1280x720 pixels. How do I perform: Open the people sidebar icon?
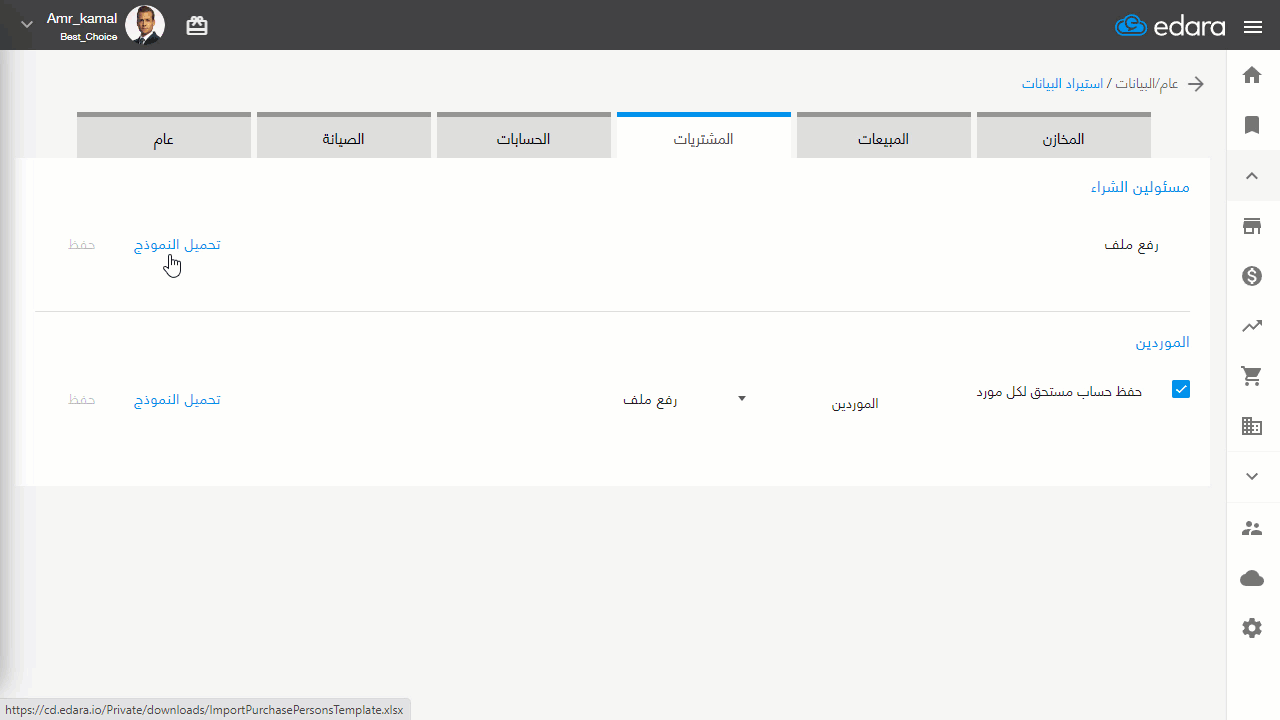point(1252,528)
